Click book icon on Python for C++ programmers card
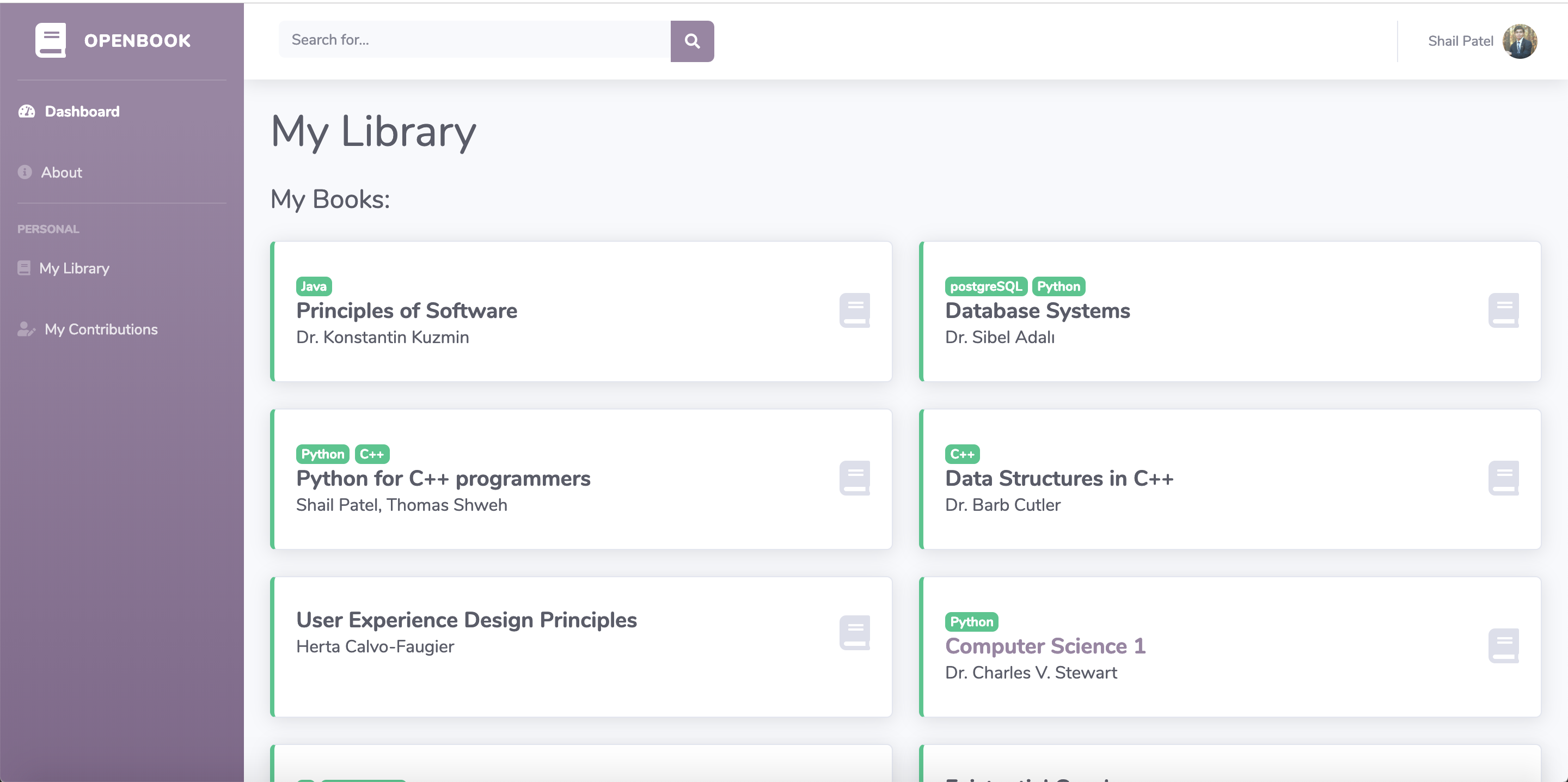Screen dimensions: 1568x782 coord(854,478)
